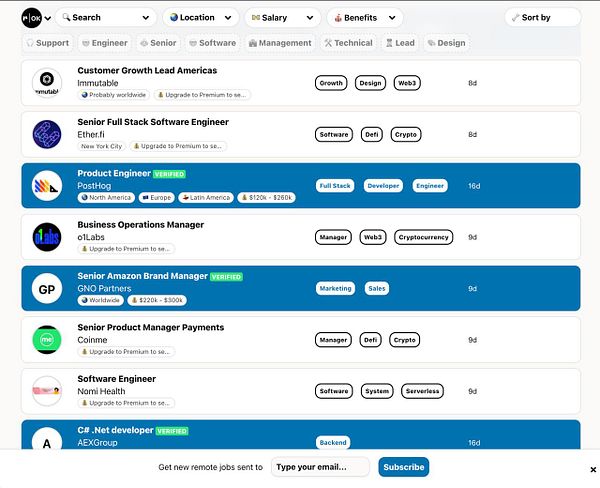Click the Marketing tag on GNO Partners job
Image resolution: width=600 pixels, height=488 pixels.
(335, 289)
